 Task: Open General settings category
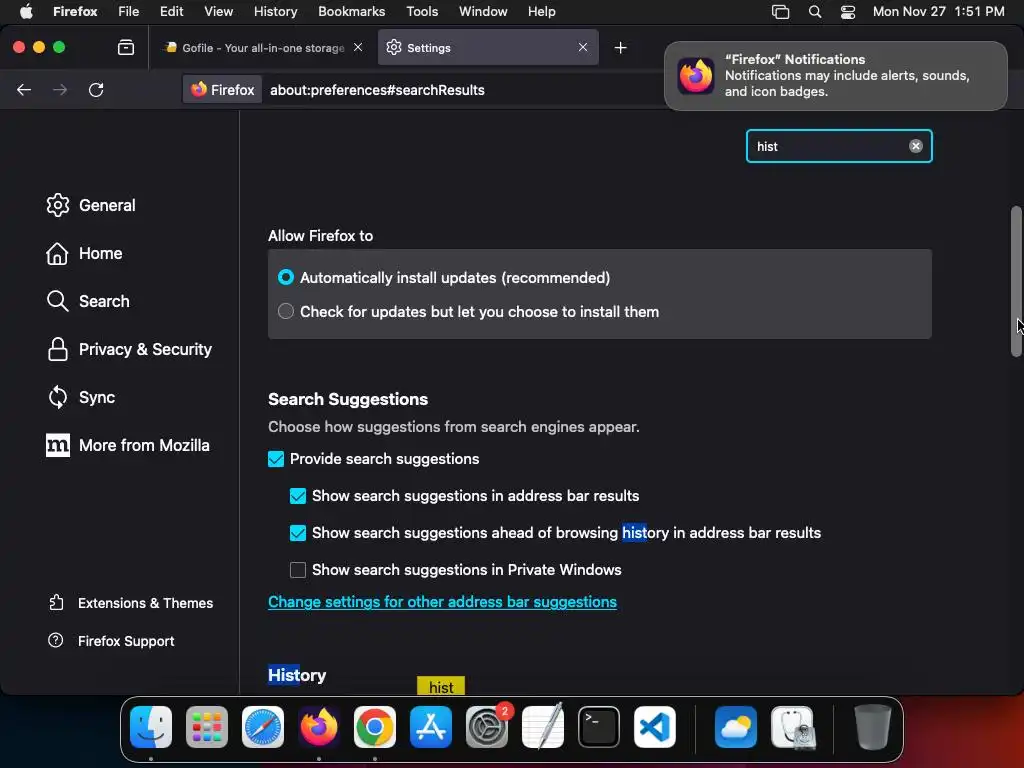tap(91, 205)
